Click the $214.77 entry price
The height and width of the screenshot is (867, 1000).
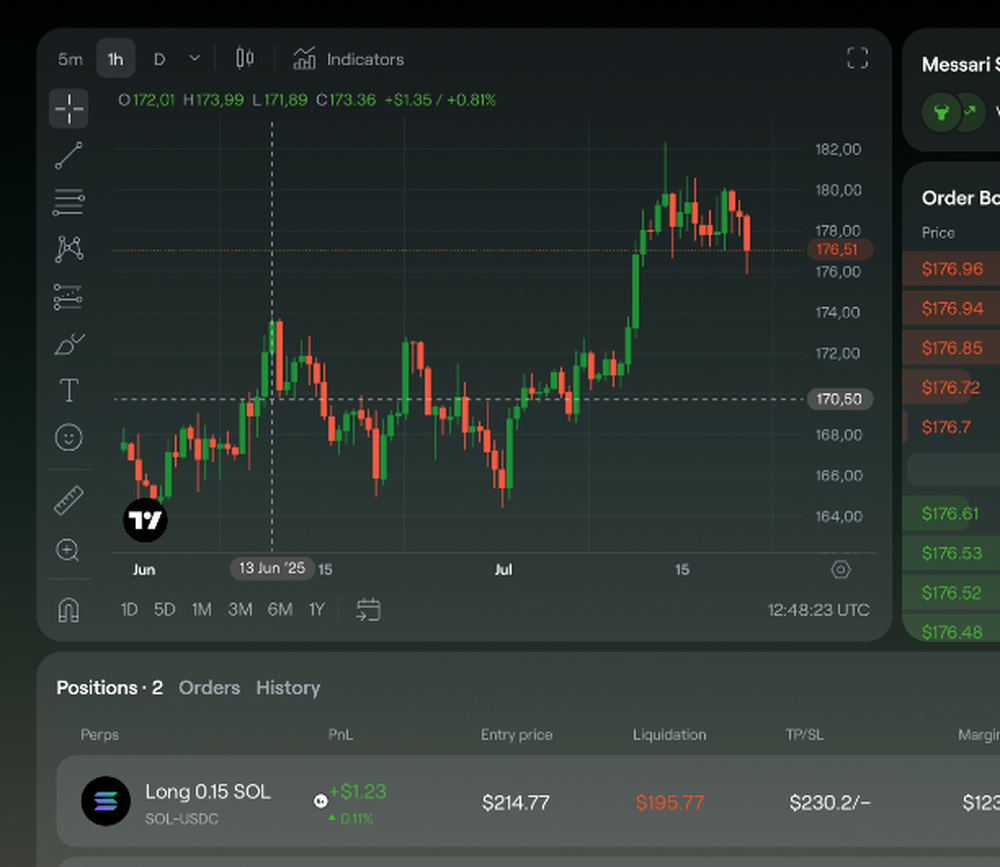pos(515,803)
